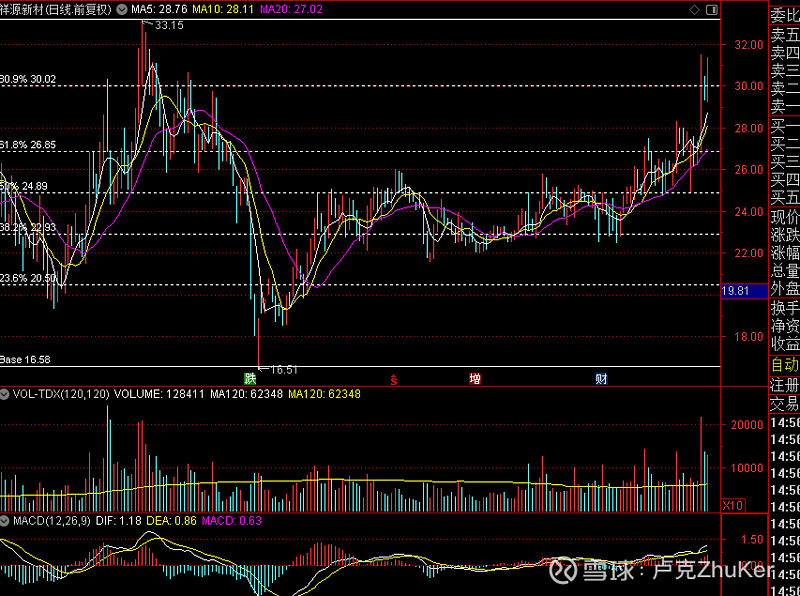The width and height of the screenshot is (800, 596).
Task: Click white MA120: 62348 volume legend
Action: [246, 394]
